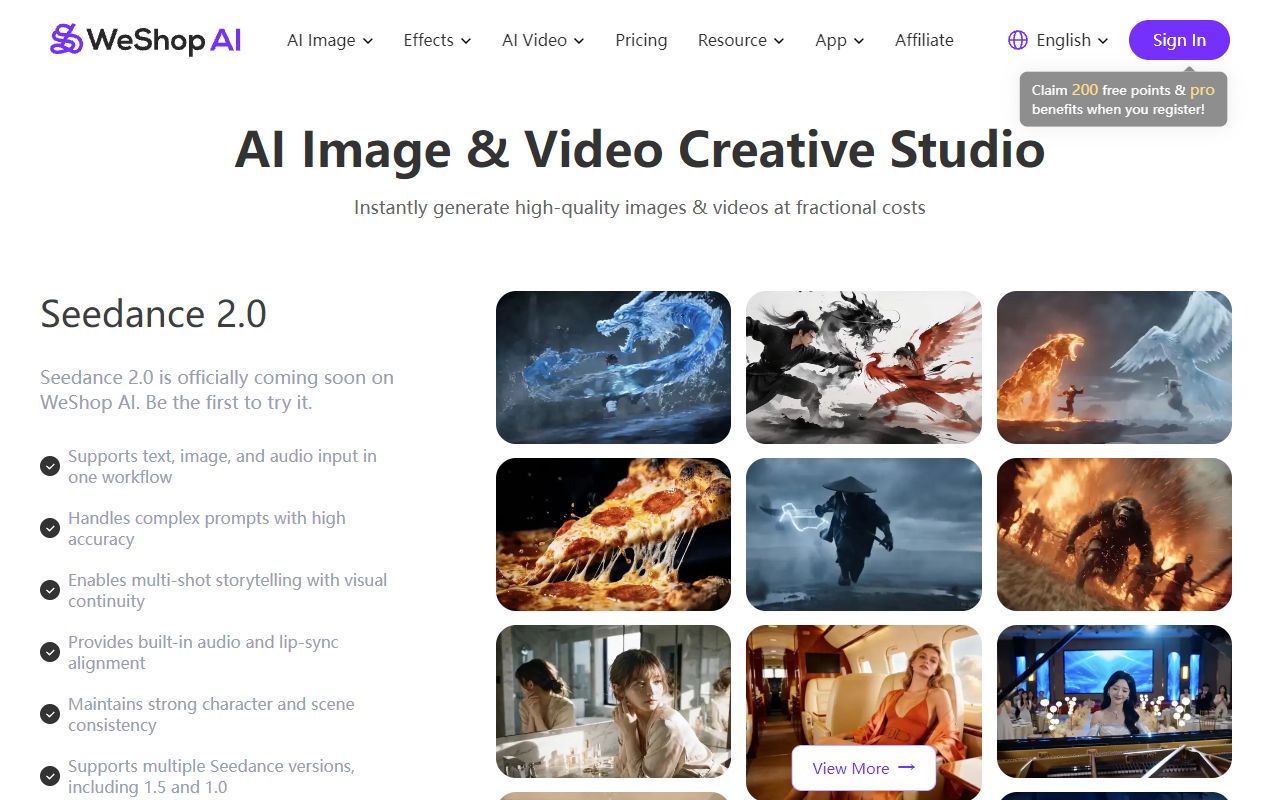Open the AI Video dropdown
This screenshot has width=1280, height=800.
(543, 40)
